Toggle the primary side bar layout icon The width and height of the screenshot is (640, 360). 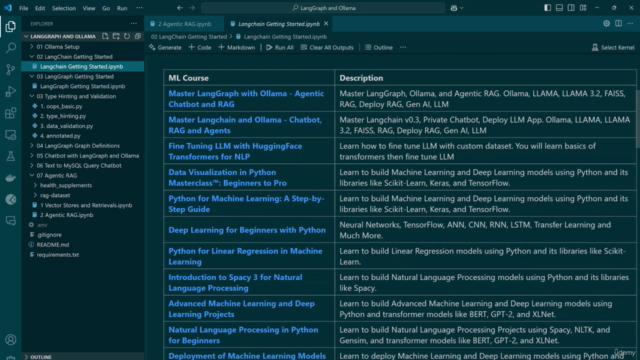tap(547, 8)
